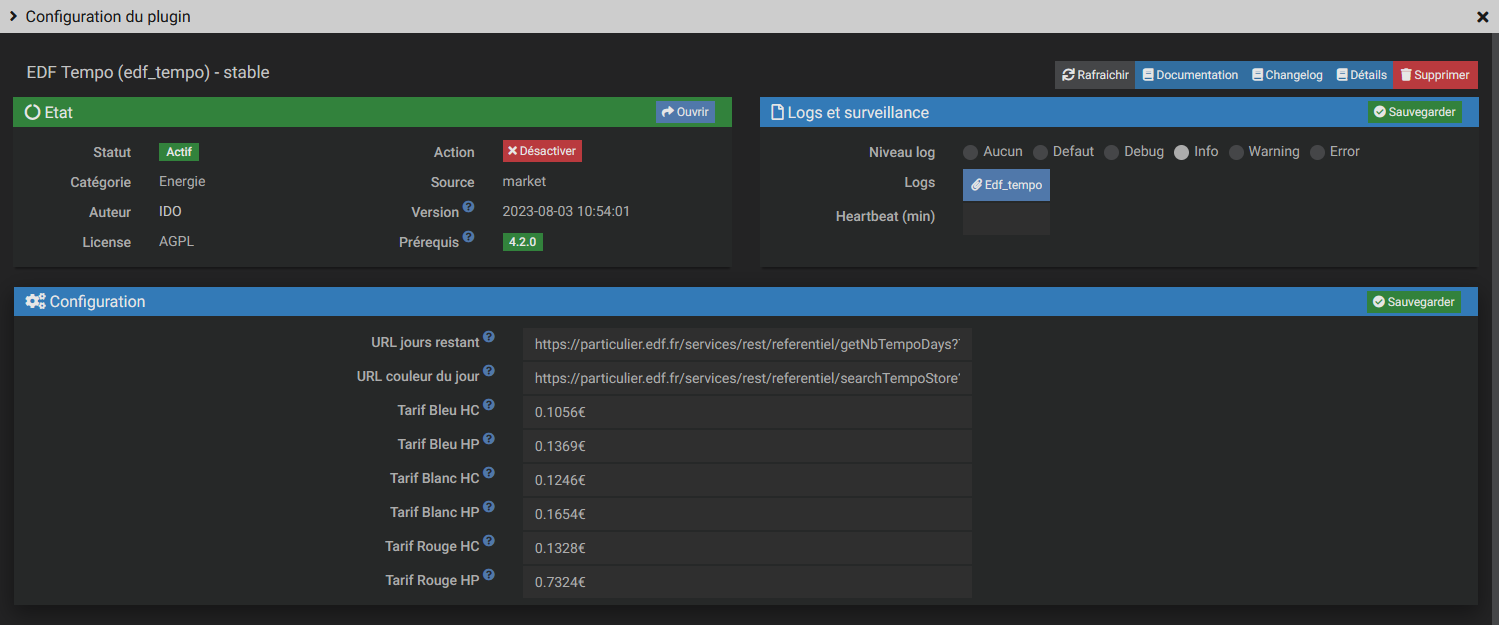Click Supprimer to delete plugin
Image resolution: width=1499 pixels, height=625 pixels.
click(1435, 75)
